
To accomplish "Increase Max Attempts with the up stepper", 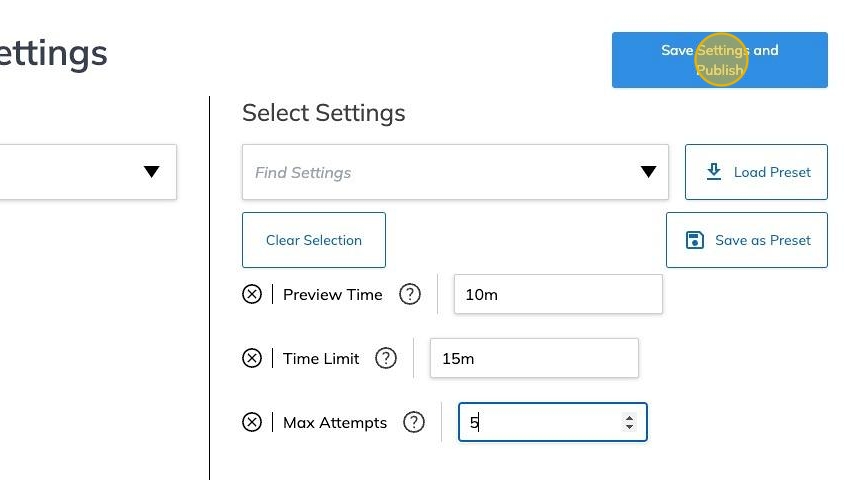I will click(x=629, y=418).
